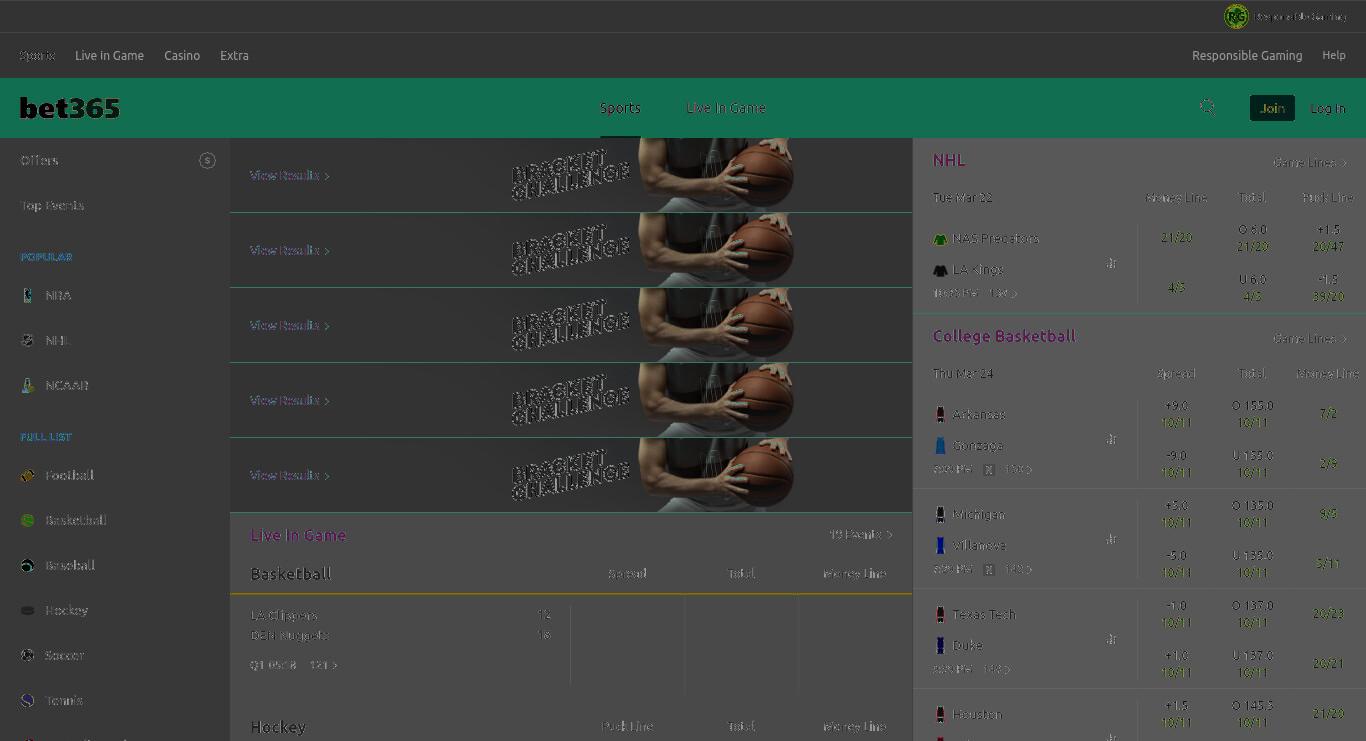
Task: Open Top Events in the sidebar
Action: tap(52, 205)
